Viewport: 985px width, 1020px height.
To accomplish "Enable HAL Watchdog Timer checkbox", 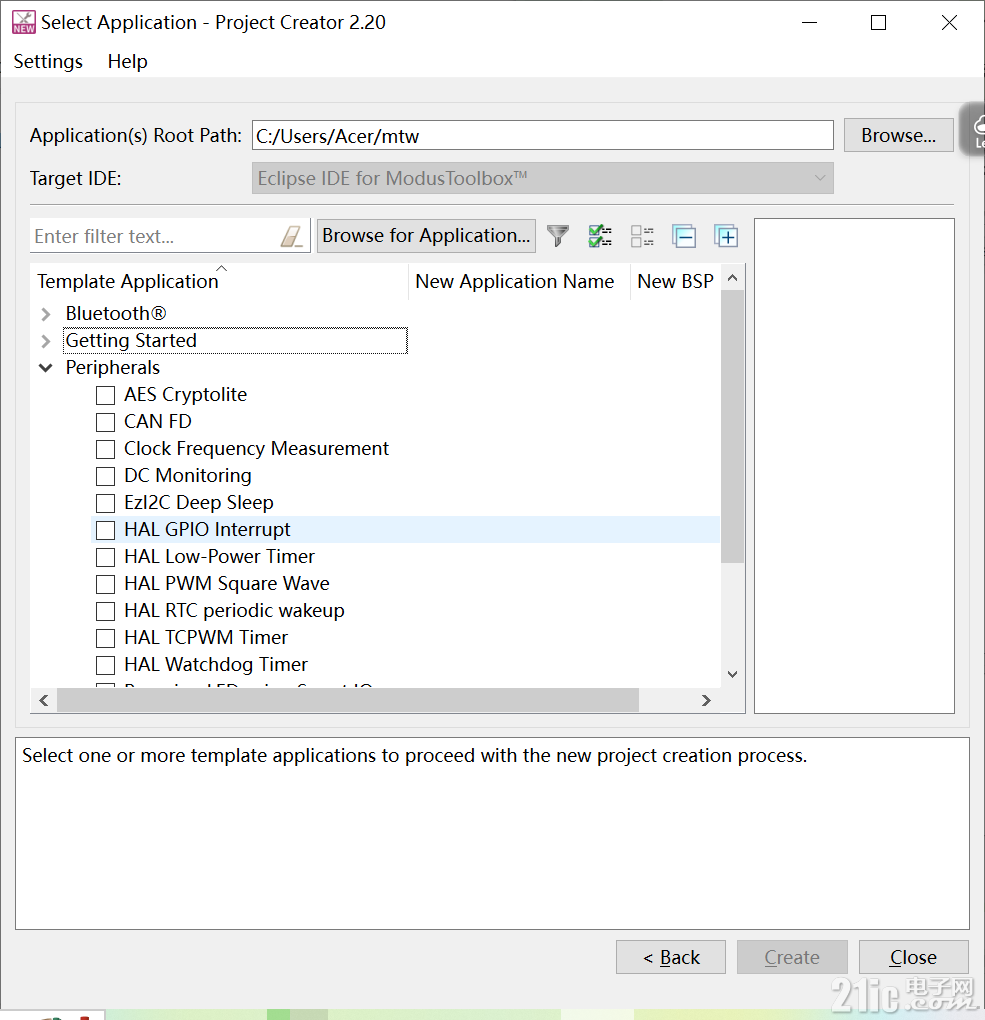I will tap(105, 665).
